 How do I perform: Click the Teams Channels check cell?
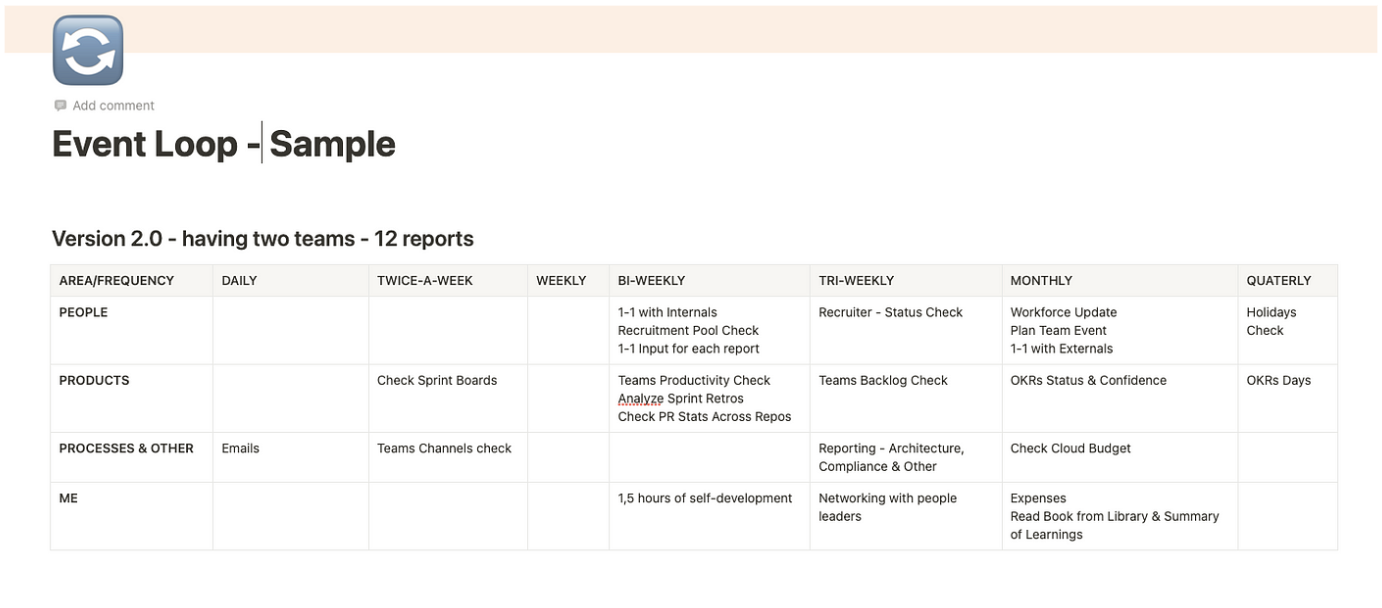[444, 449]
